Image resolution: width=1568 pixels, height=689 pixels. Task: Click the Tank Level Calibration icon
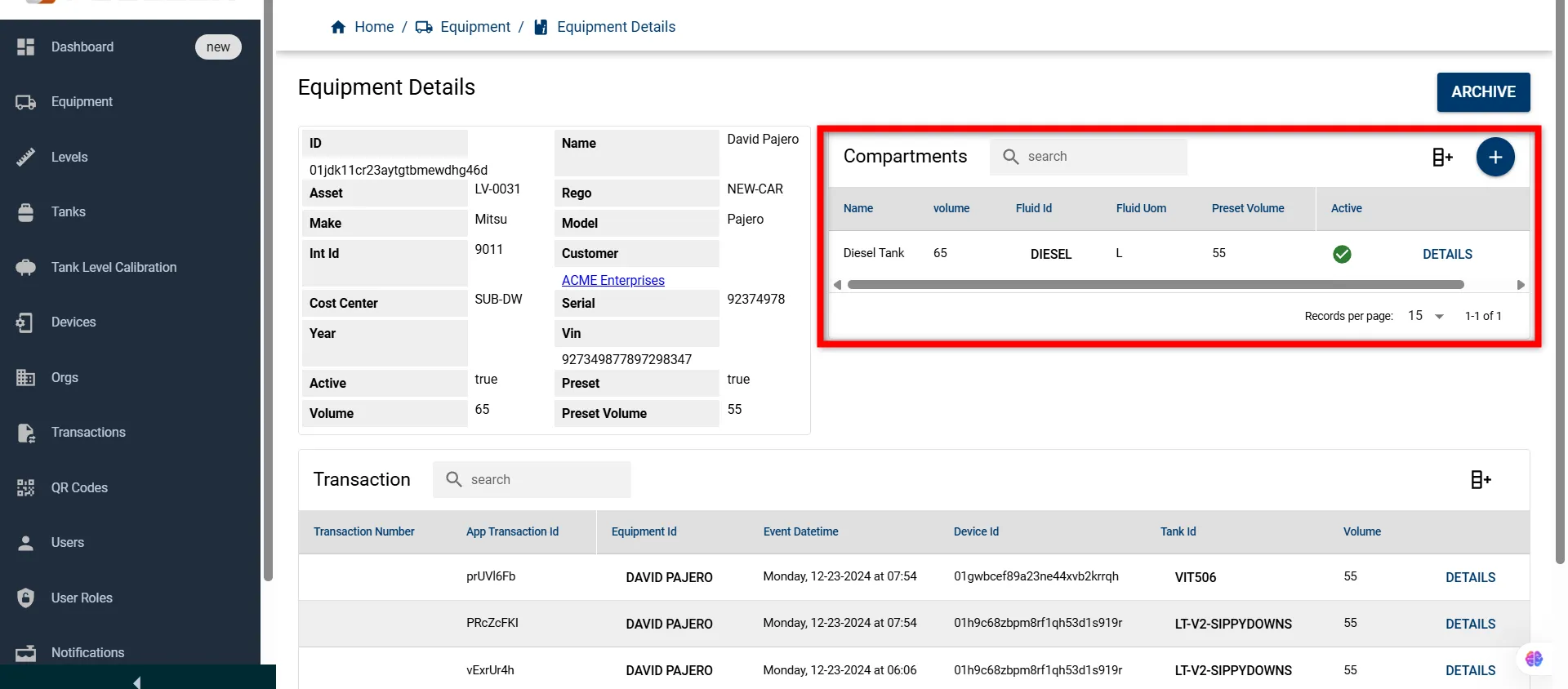pyautogui.click(x=25, y=267)
